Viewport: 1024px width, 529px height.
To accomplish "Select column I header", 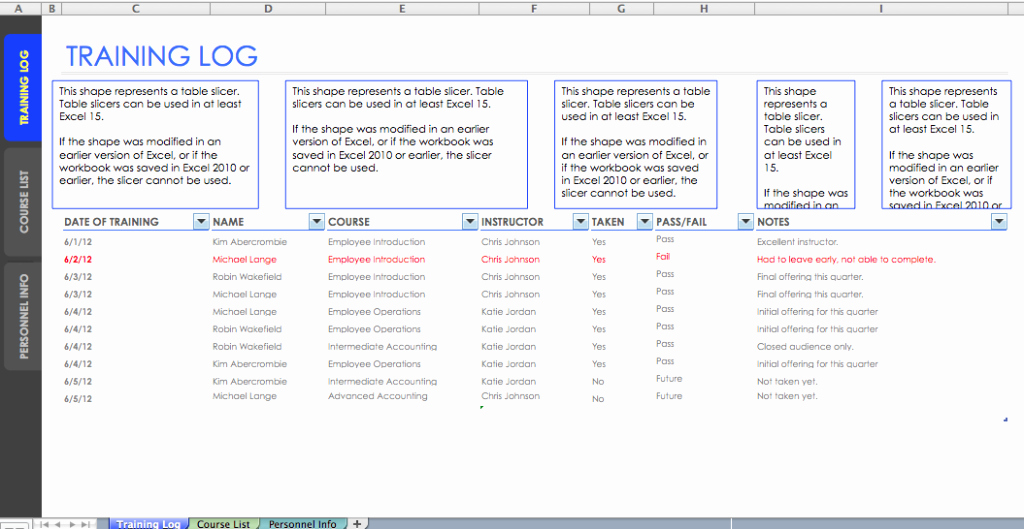I will click(x=882, y=8).
